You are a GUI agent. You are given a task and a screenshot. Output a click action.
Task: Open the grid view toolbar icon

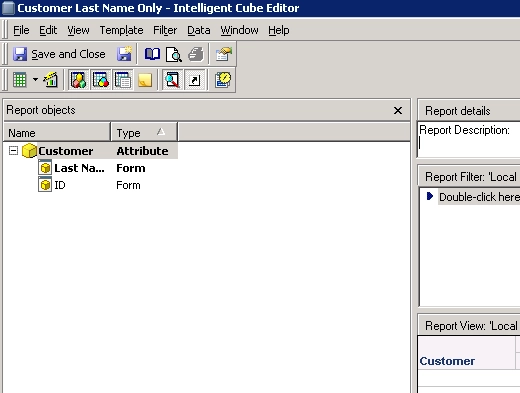click(19, 80)
